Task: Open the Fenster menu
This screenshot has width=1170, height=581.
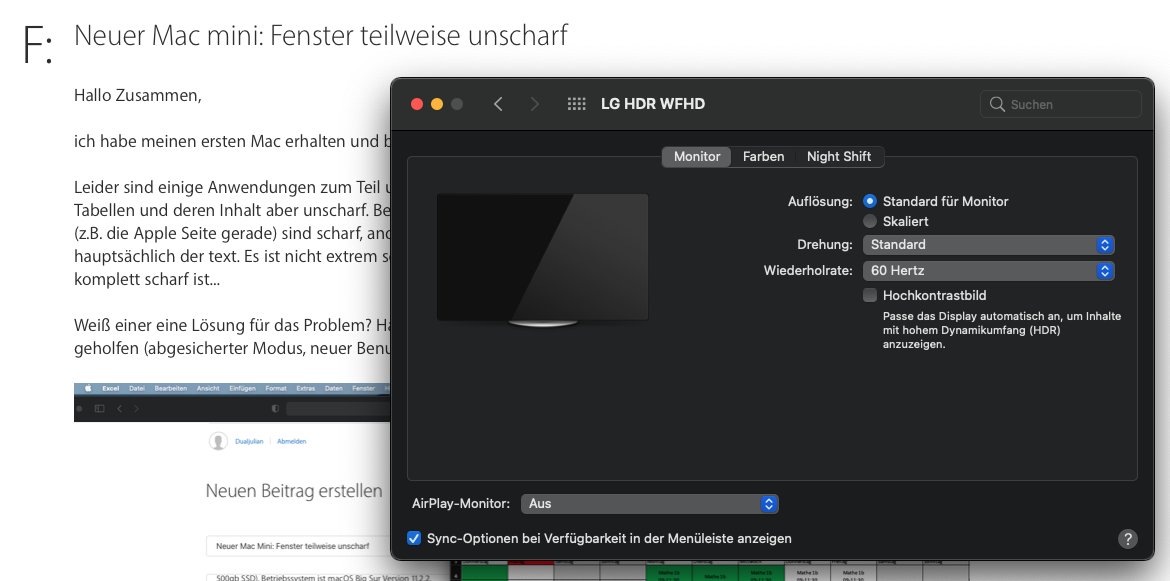Action: point(363,389)
